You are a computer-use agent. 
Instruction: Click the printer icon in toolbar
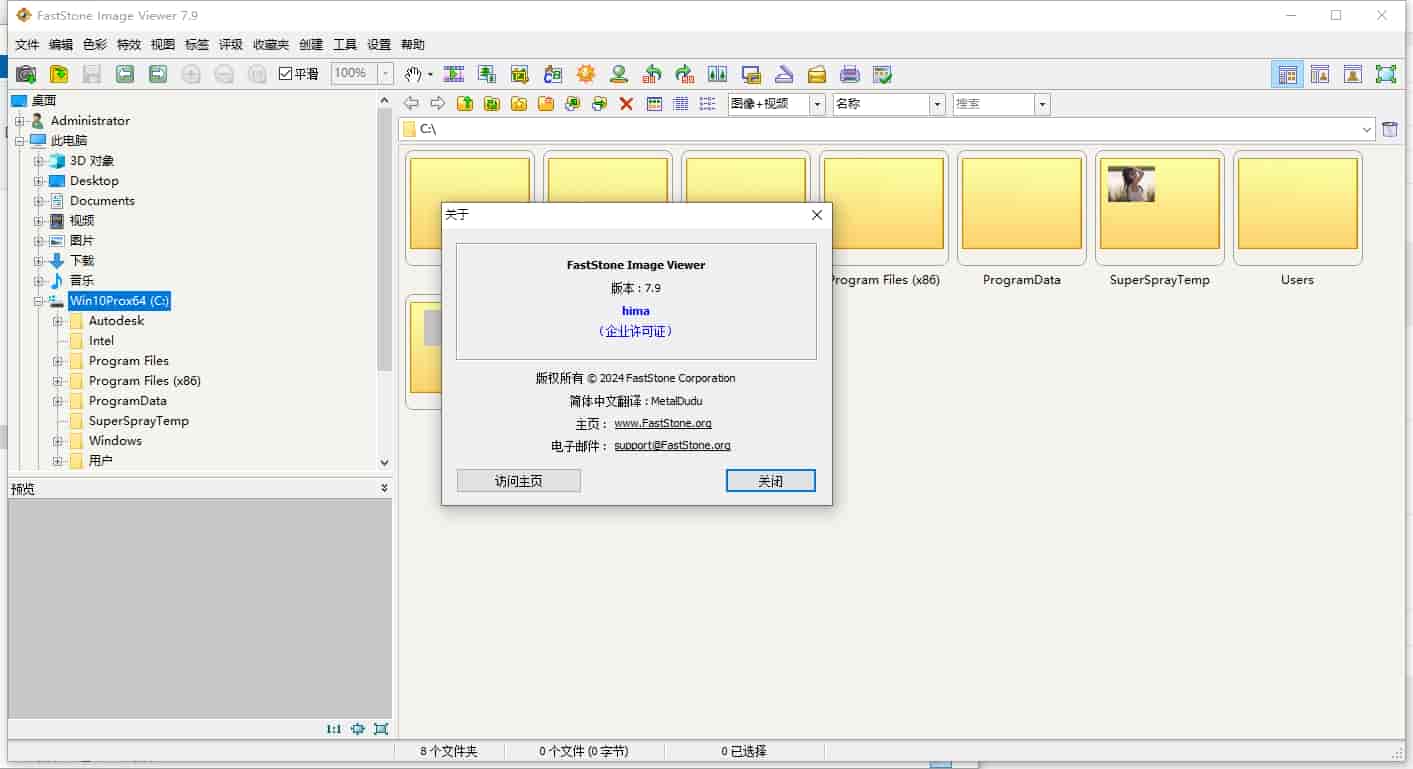849,74
